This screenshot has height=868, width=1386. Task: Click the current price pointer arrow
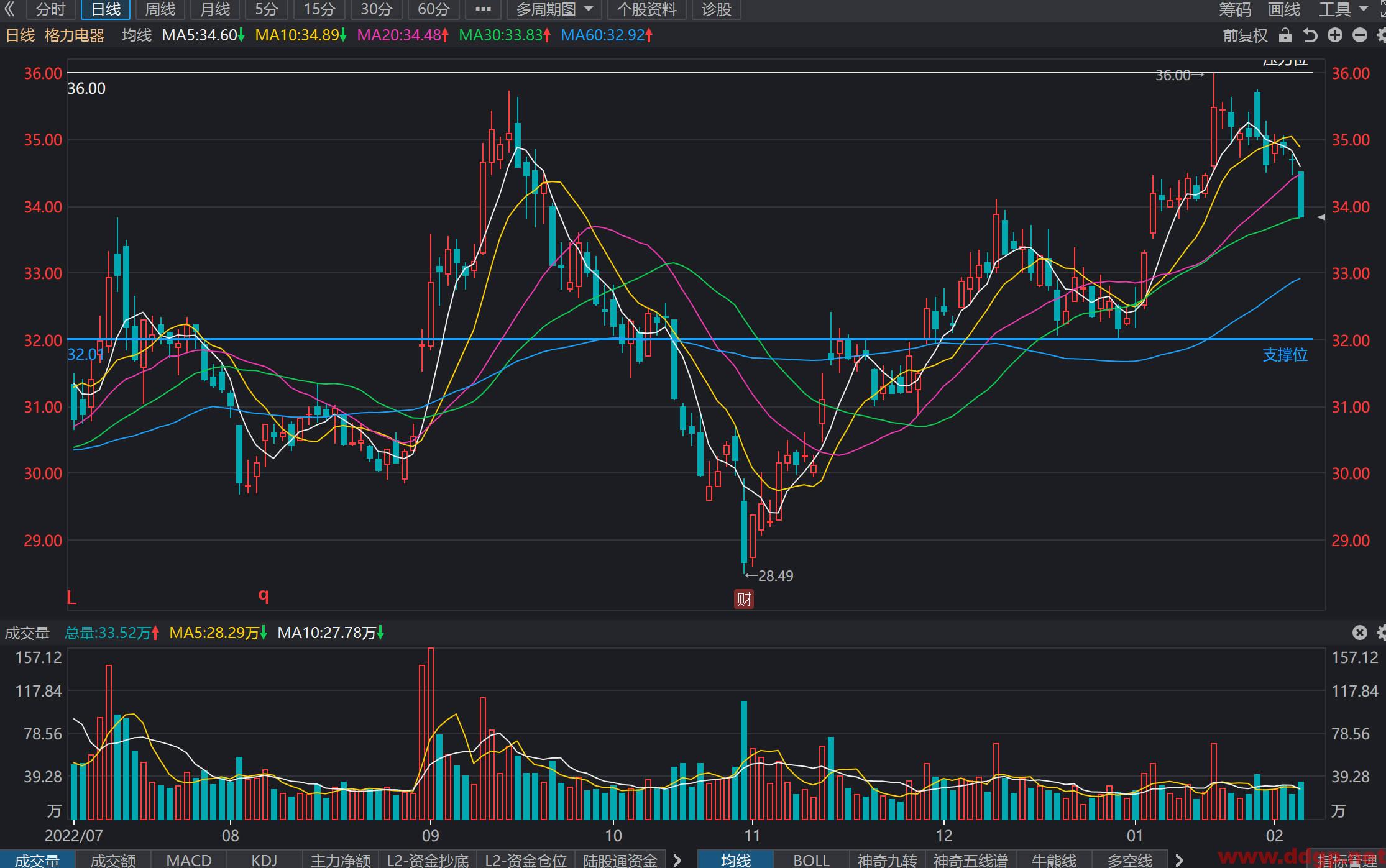[1321, 217]
